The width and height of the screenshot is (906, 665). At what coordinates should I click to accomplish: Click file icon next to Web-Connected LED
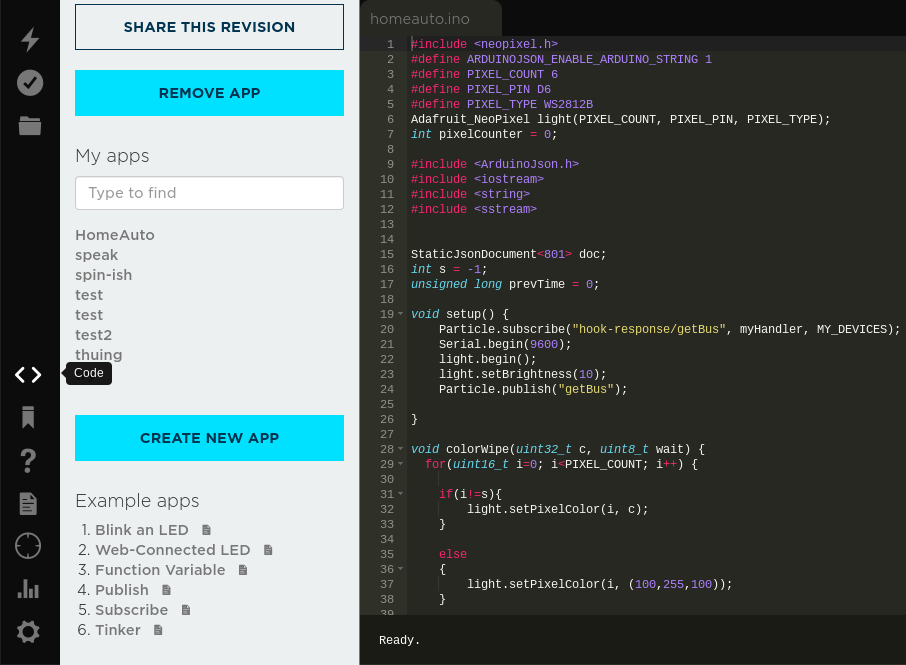[x=268, y=550]
